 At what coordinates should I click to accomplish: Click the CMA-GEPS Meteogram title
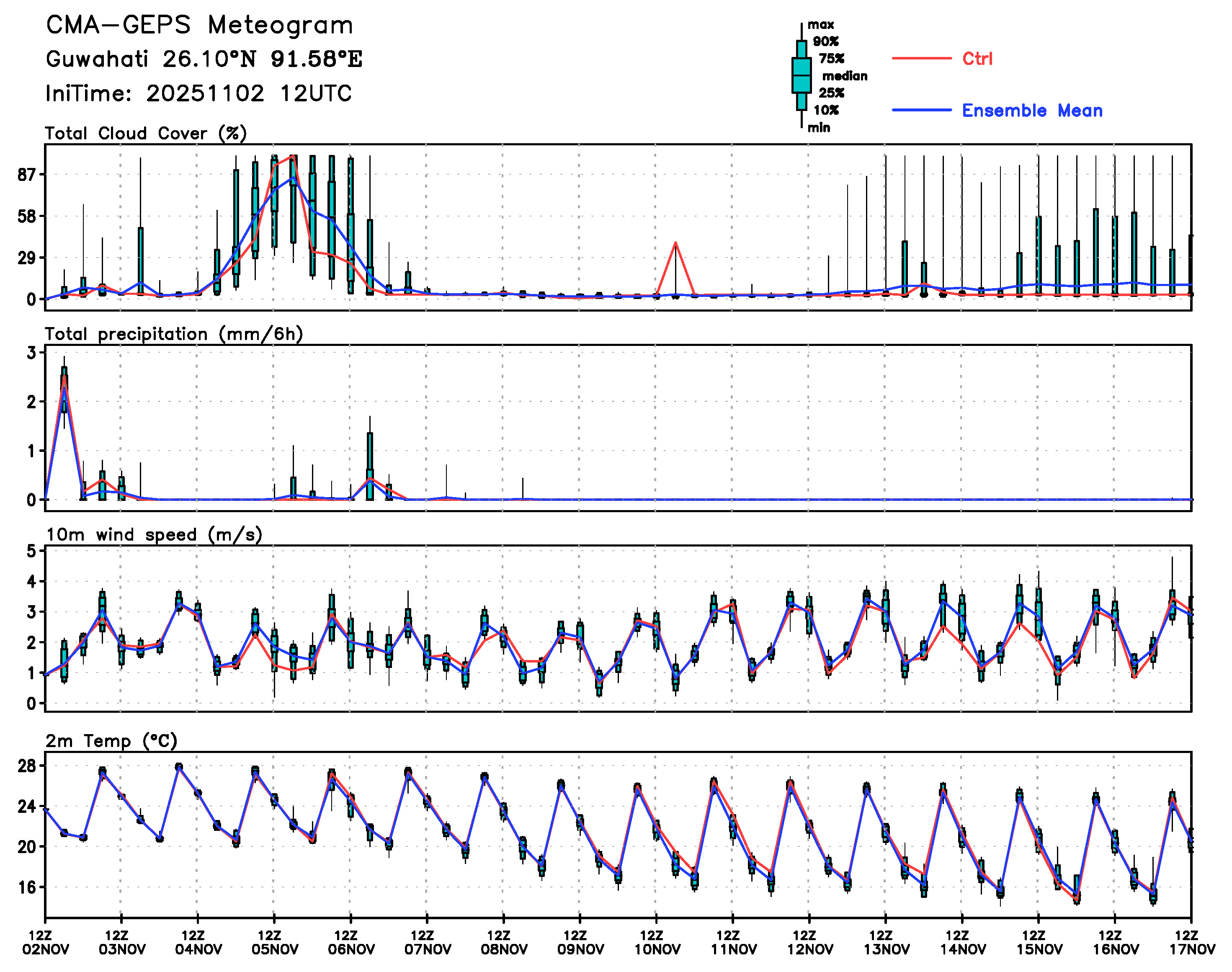(199, 25)
